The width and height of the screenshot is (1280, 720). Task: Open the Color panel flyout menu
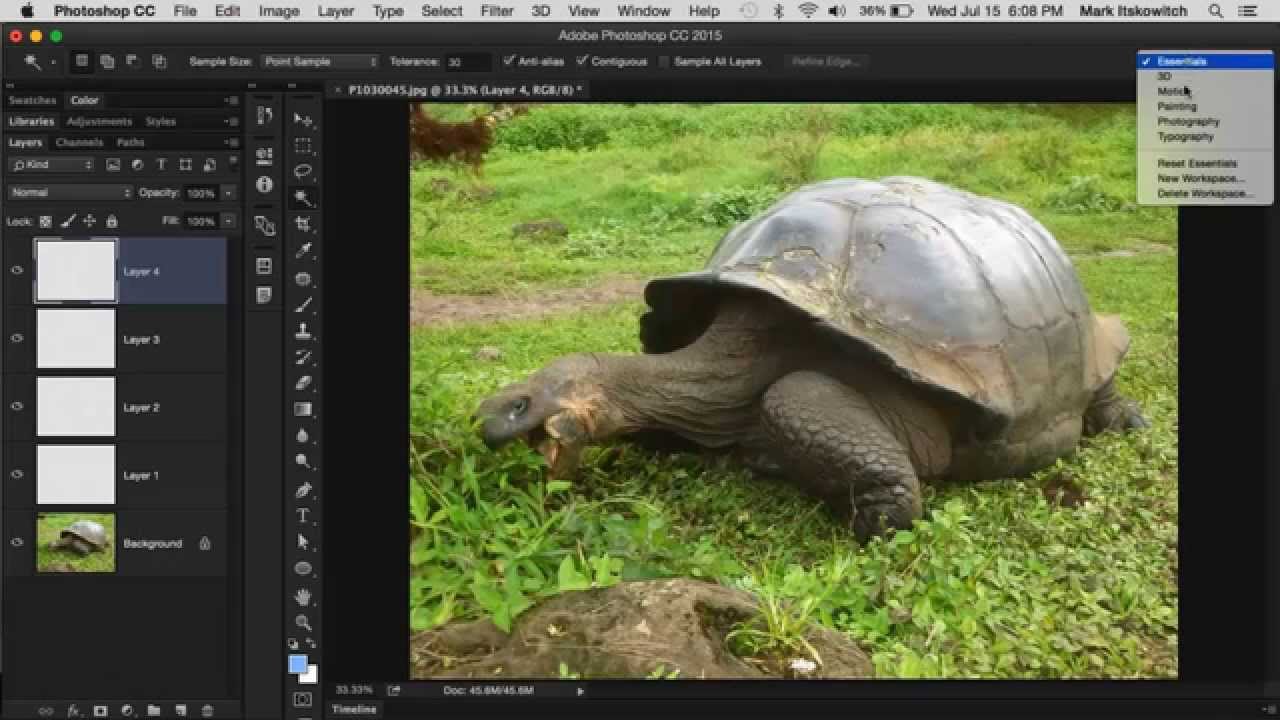(x=232, y=100)
